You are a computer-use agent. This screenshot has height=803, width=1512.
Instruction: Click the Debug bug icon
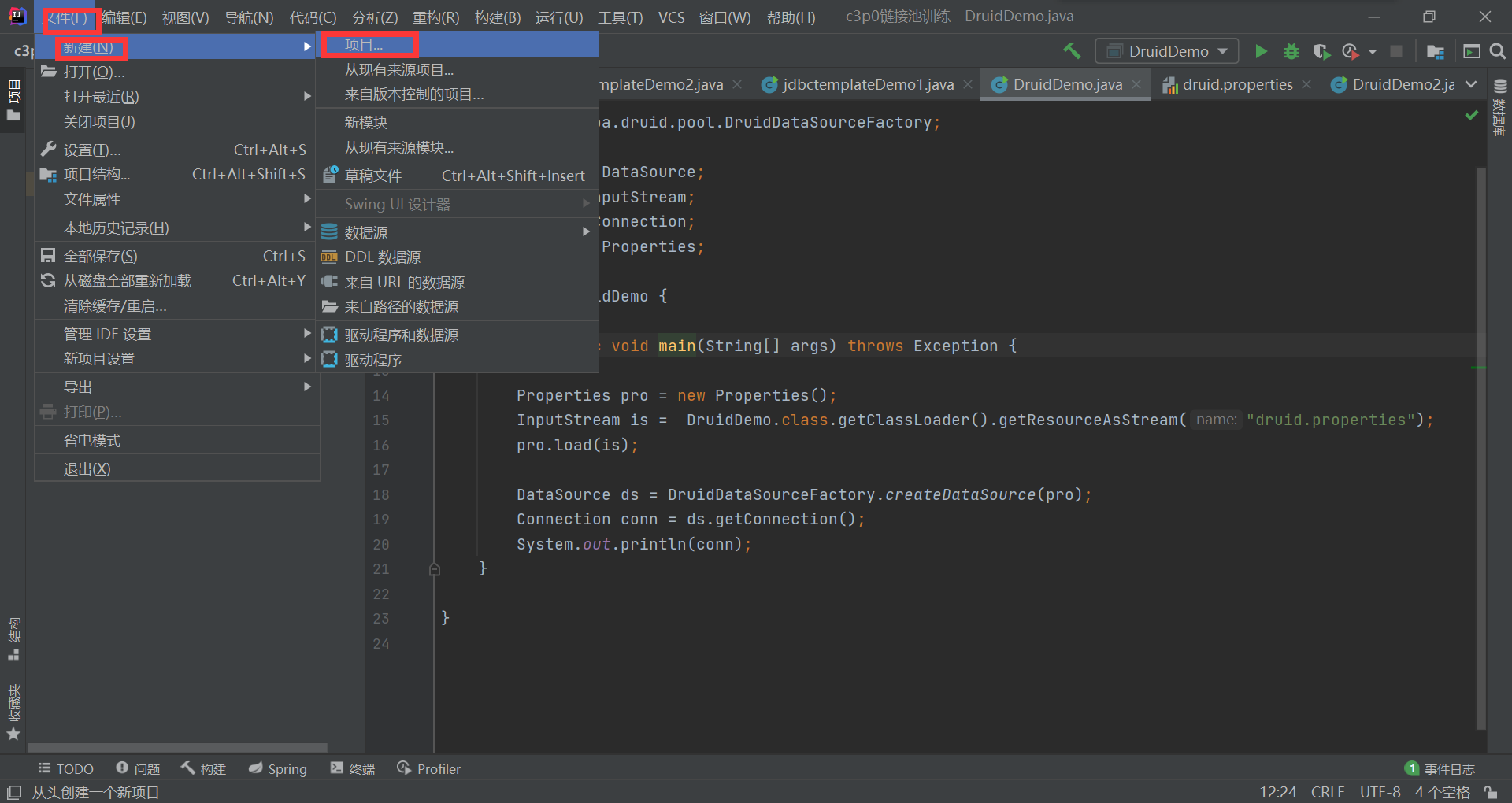[x=1291, y=51]
